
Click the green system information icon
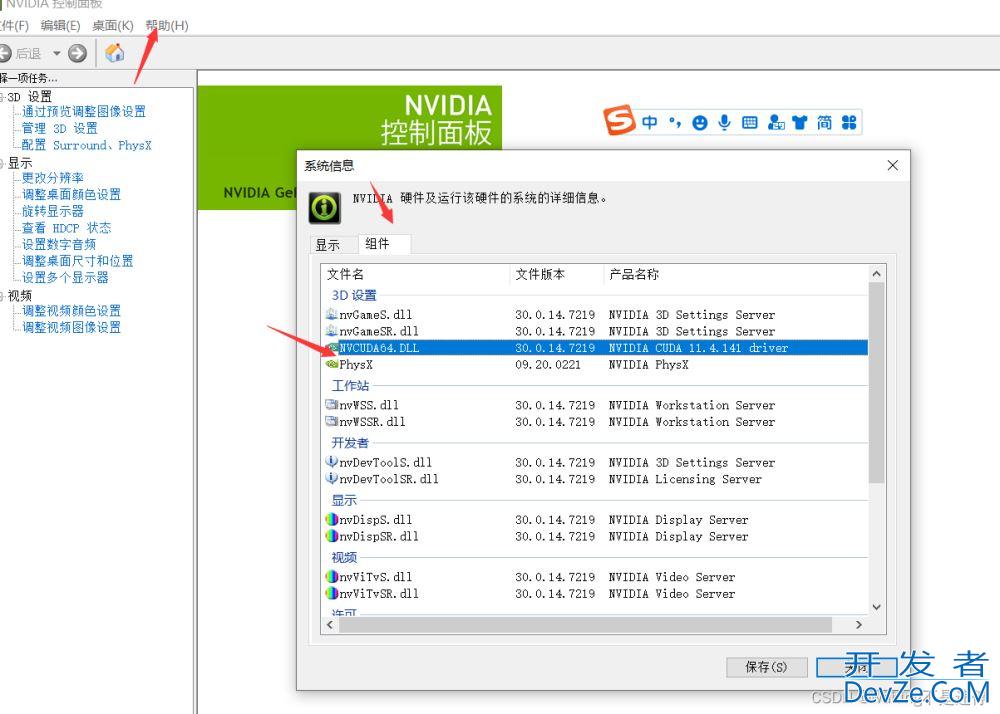(x=325, y=207)
